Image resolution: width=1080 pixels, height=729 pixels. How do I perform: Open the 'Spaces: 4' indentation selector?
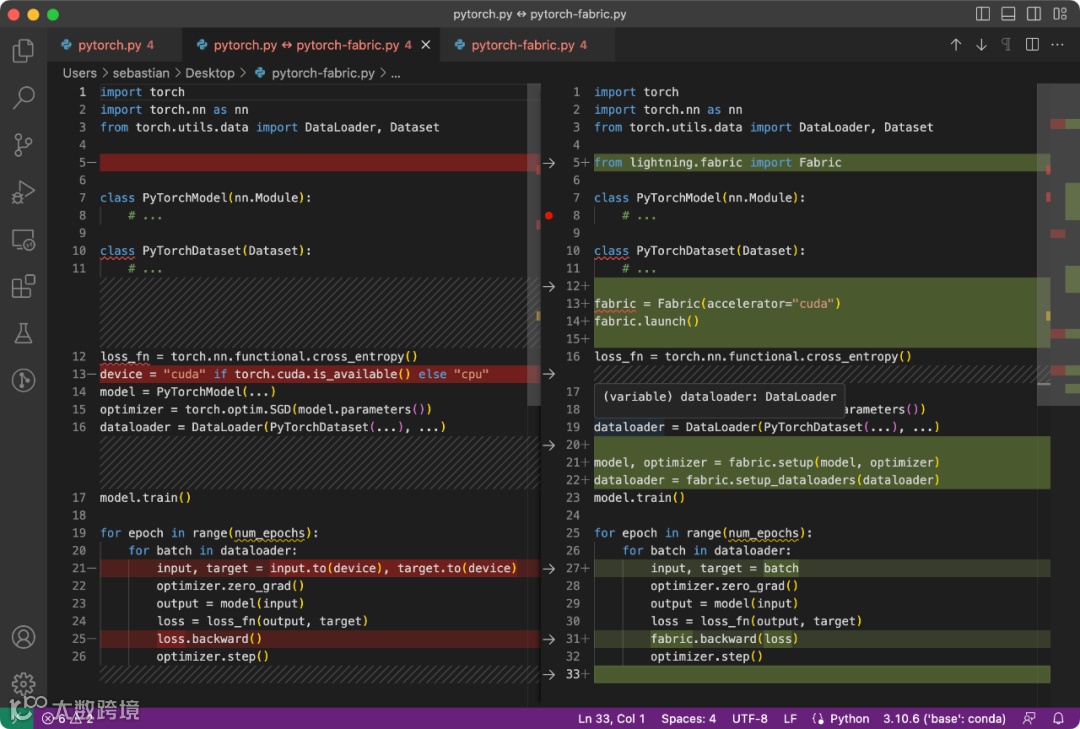688,718
